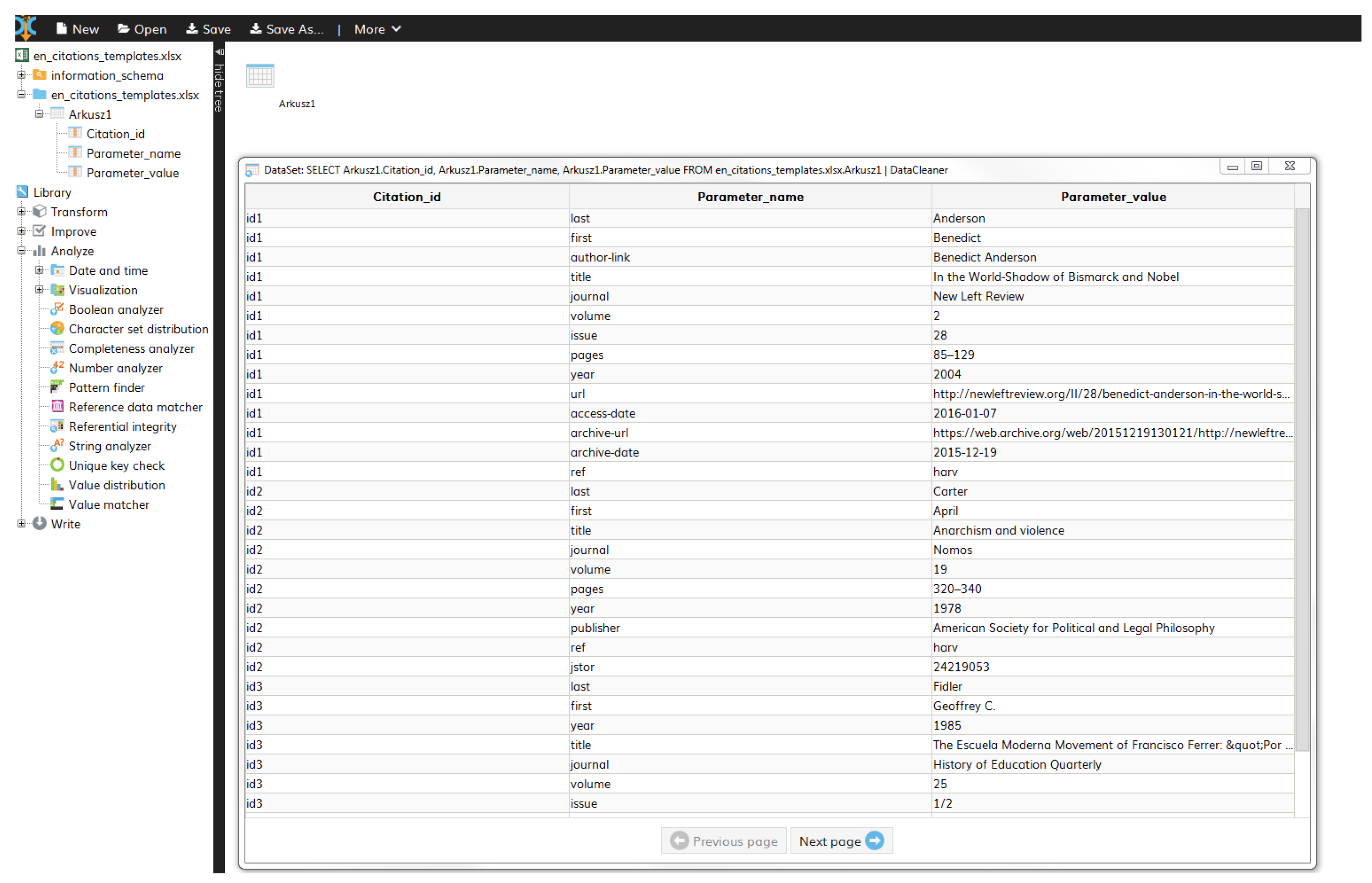Screen dimensions: 1372x883
Task: Click the Arkusz1 table icon on canvas
Action: pos(260,76)
